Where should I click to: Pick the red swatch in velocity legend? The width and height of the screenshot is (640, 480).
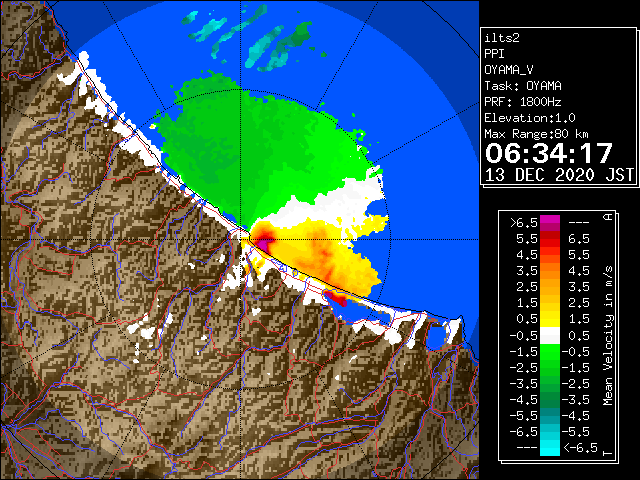(x=550, y=241)
